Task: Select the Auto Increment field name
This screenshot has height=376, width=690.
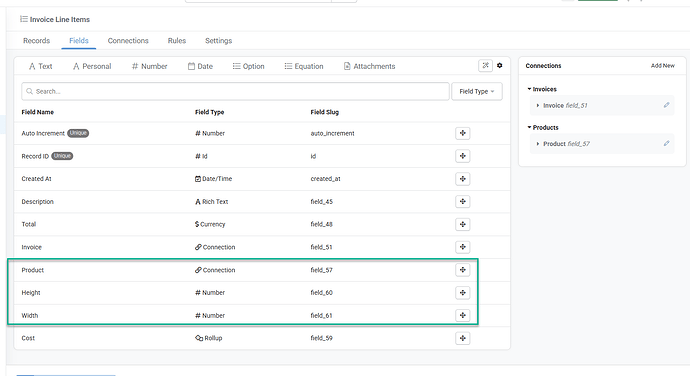Action: coord(43,133)
